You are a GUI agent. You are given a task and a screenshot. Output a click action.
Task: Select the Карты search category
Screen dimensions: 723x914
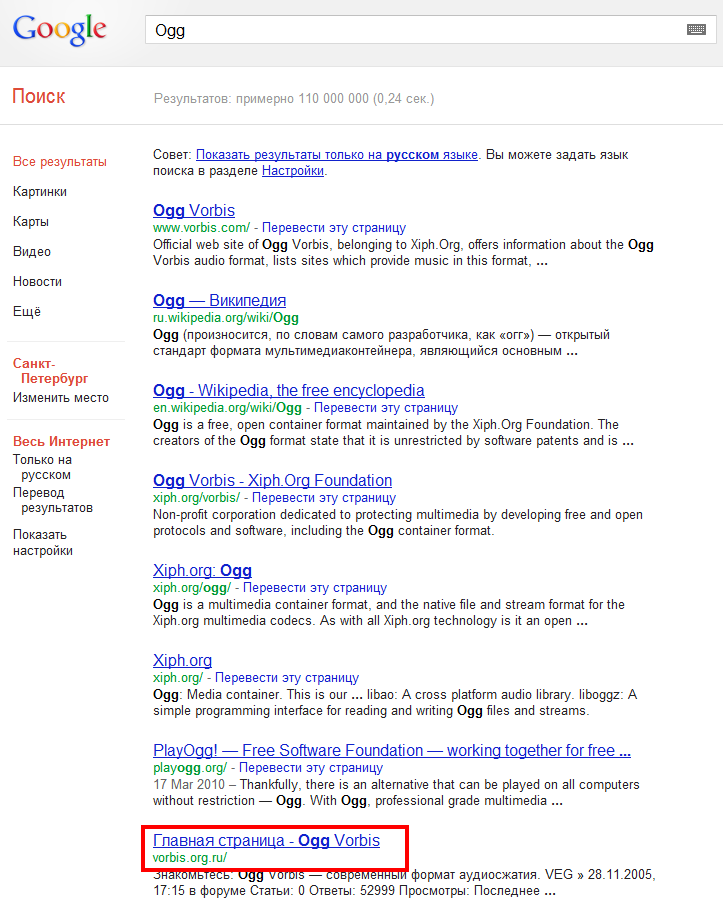tap(31, 222)
